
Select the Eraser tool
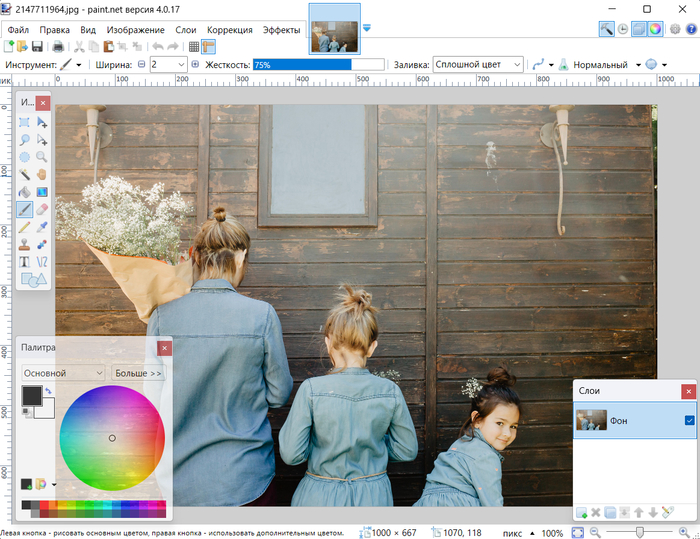coord(42,209)
